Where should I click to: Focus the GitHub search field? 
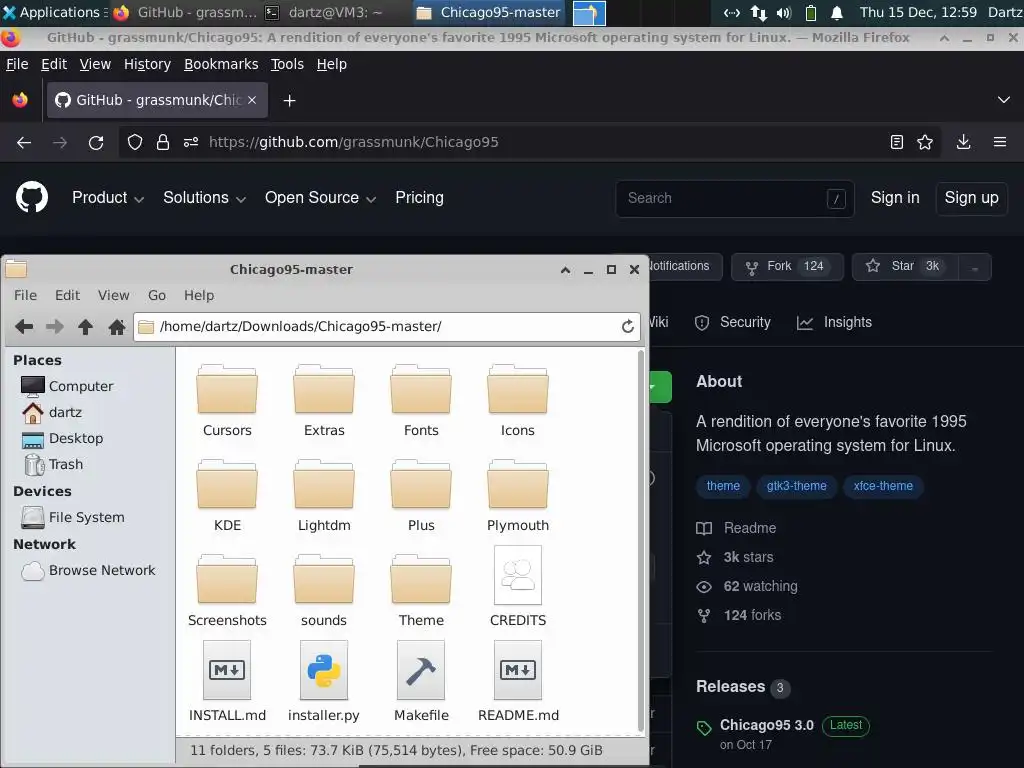[735, 198]
